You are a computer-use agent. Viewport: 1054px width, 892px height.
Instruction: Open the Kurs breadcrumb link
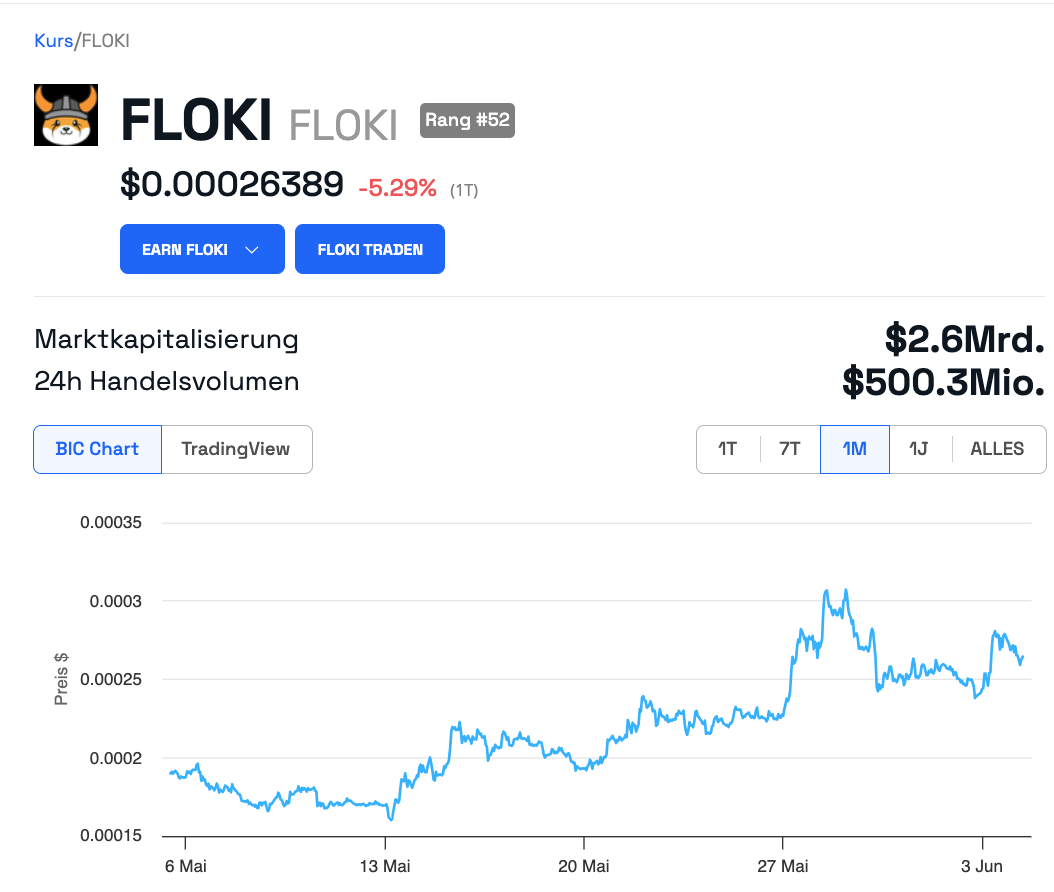point(53,41)
